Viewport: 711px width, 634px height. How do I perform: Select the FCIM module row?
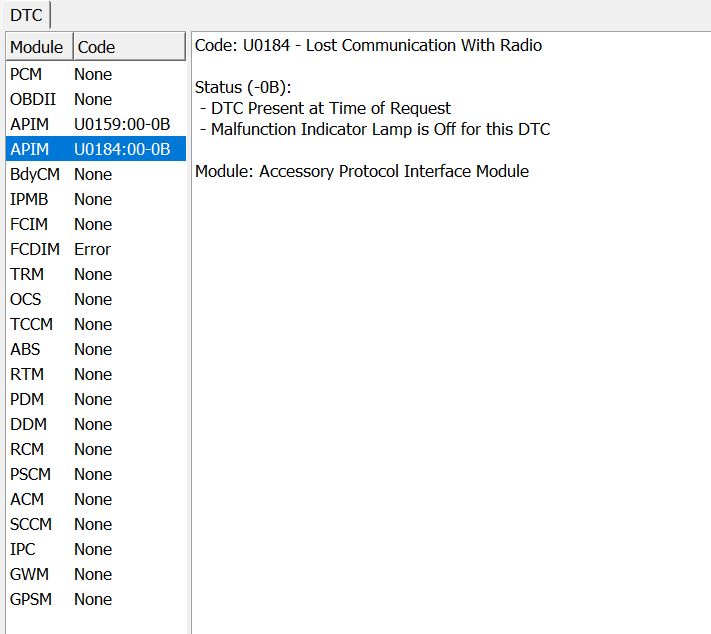pyautogui.click(x=96, y=224)
